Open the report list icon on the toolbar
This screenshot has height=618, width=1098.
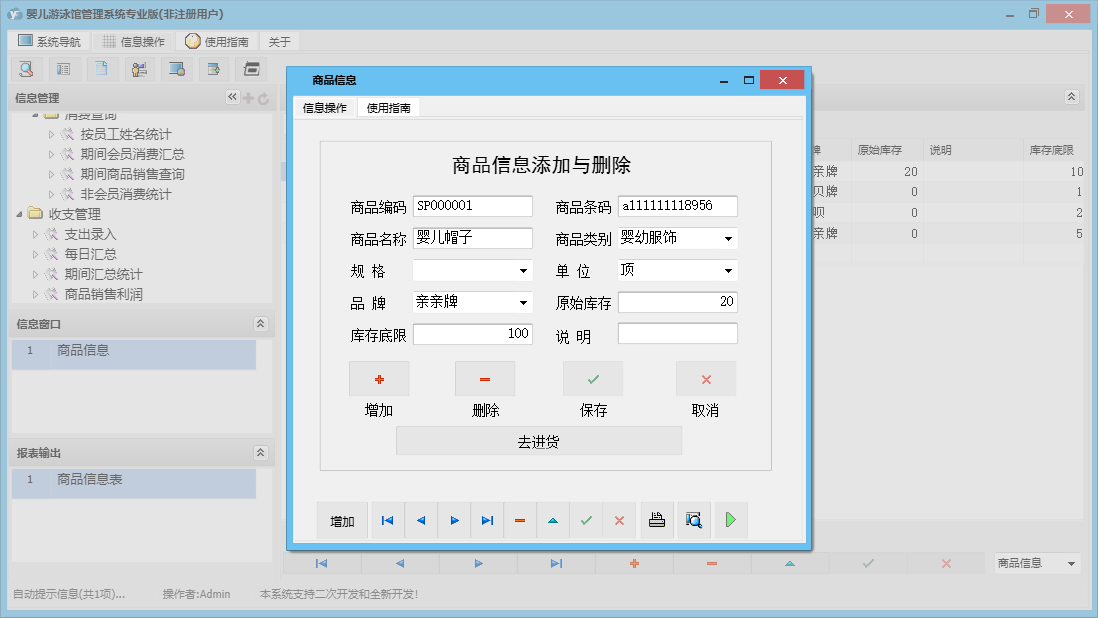click(x=63, y=68)
